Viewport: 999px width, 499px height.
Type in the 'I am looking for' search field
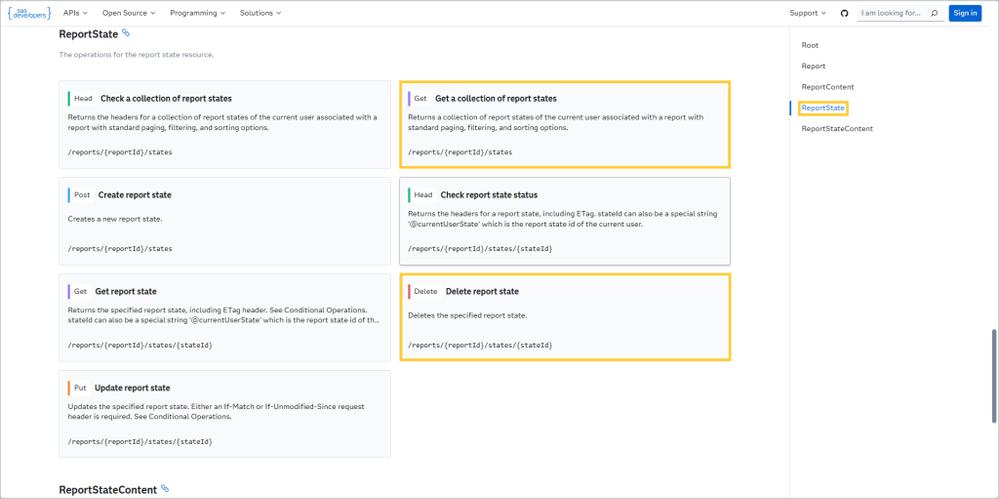pyautogui.click(x=892, y=13)
